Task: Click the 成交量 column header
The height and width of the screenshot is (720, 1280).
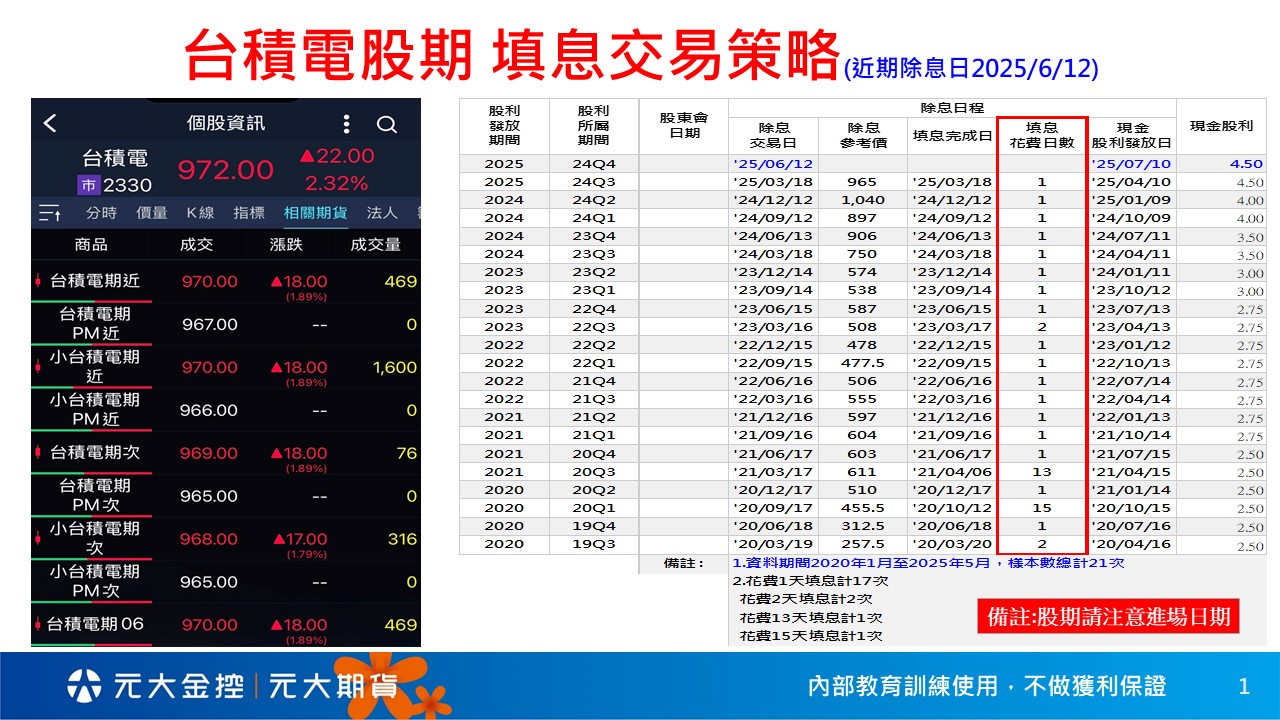Action: click(375, 245)
